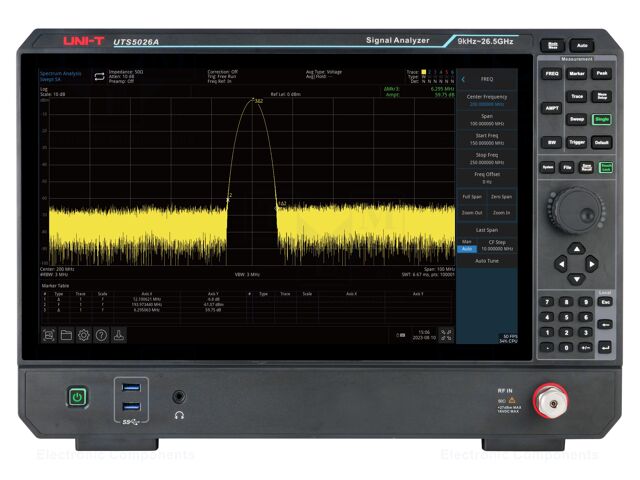Hit keypad digit 0
Screen dimensions: 640x480
[566, 348]
